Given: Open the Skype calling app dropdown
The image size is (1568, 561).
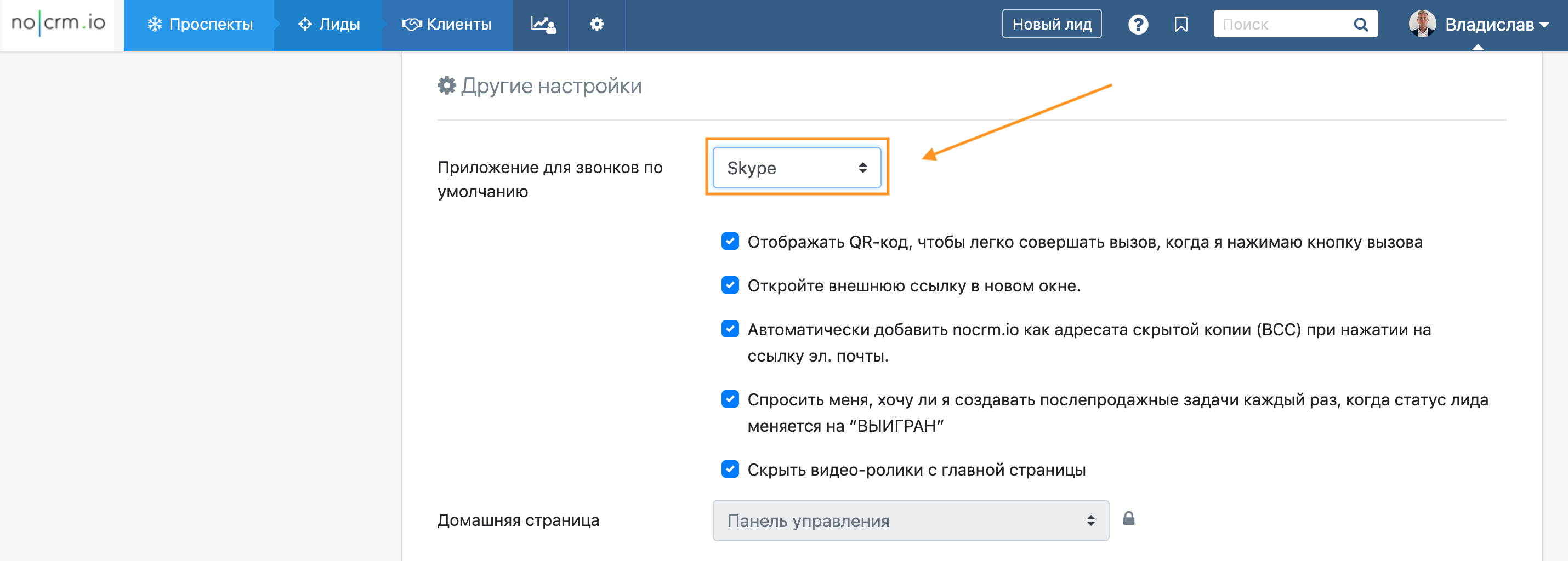Looking at the screenshot, I should [796, 167].
